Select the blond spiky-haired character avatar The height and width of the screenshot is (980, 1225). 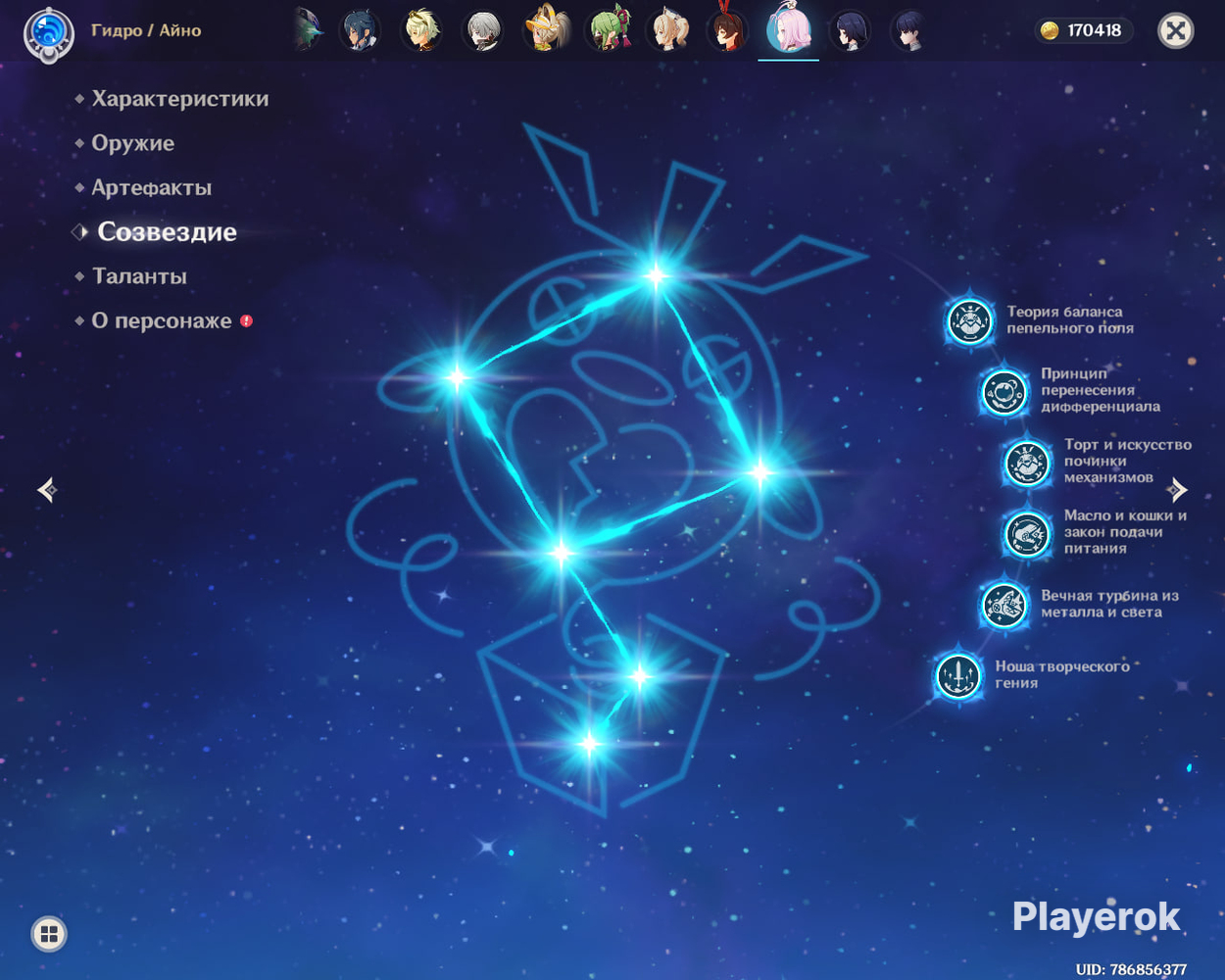(x=421, y=31)
